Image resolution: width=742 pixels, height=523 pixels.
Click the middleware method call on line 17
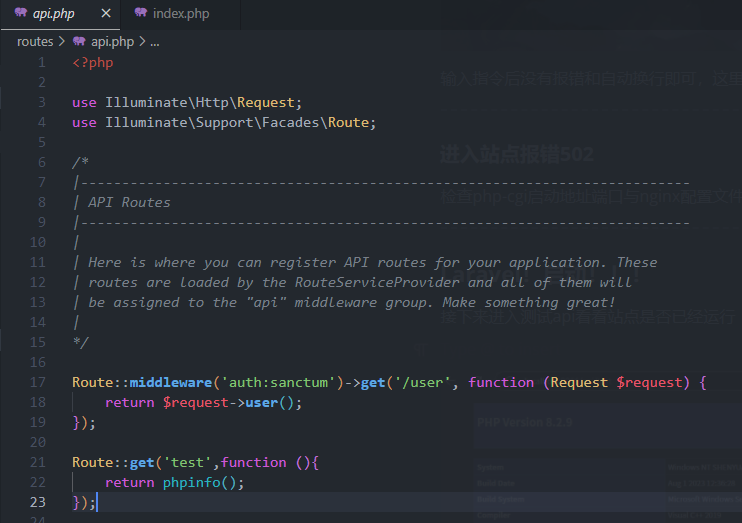170,382
